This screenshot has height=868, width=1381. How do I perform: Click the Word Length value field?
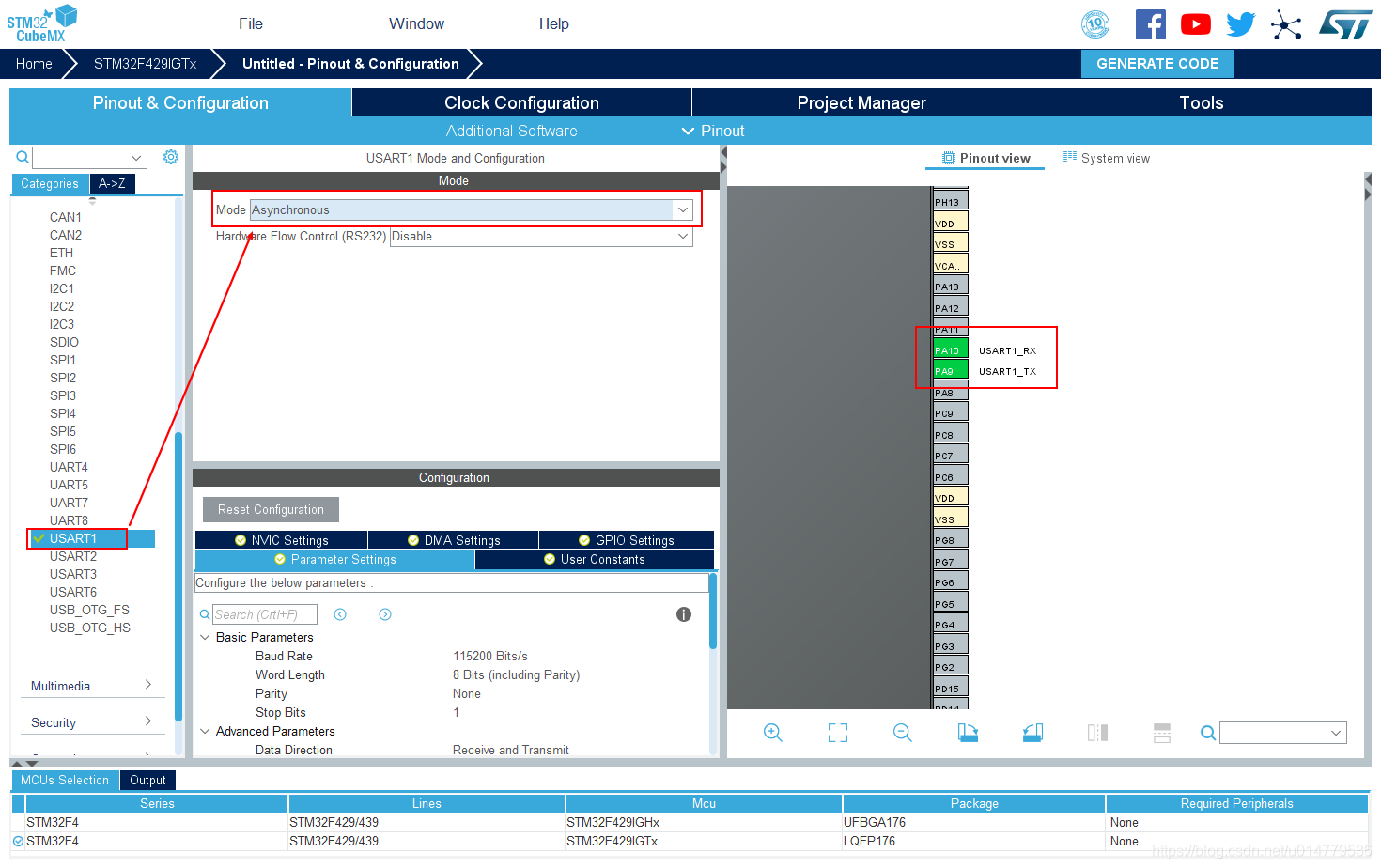pyautogui.click(x=517, y=674)
